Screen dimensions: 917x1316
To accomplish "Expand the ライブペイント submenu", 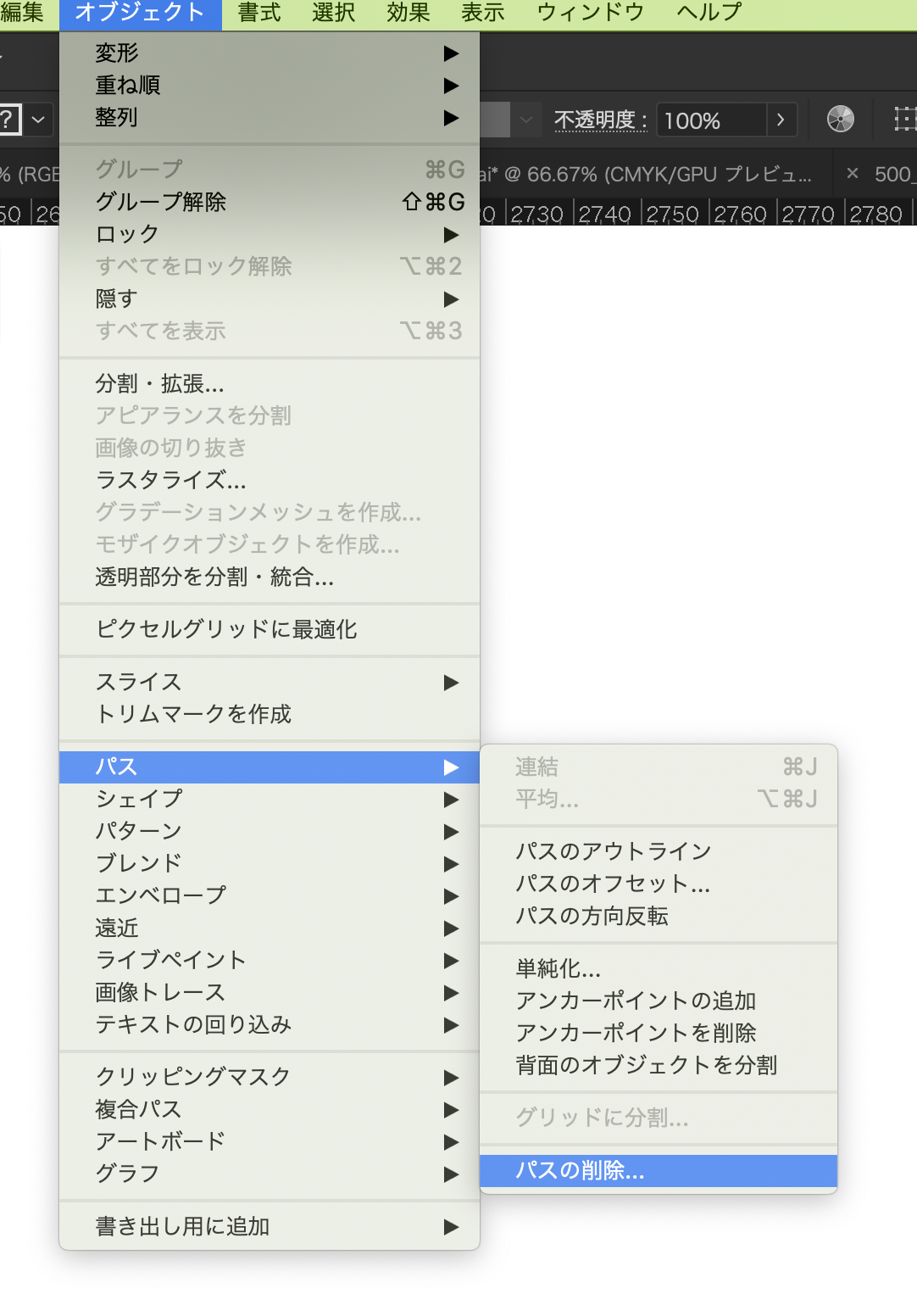I will pyautogui.click(x=270, y=961).
